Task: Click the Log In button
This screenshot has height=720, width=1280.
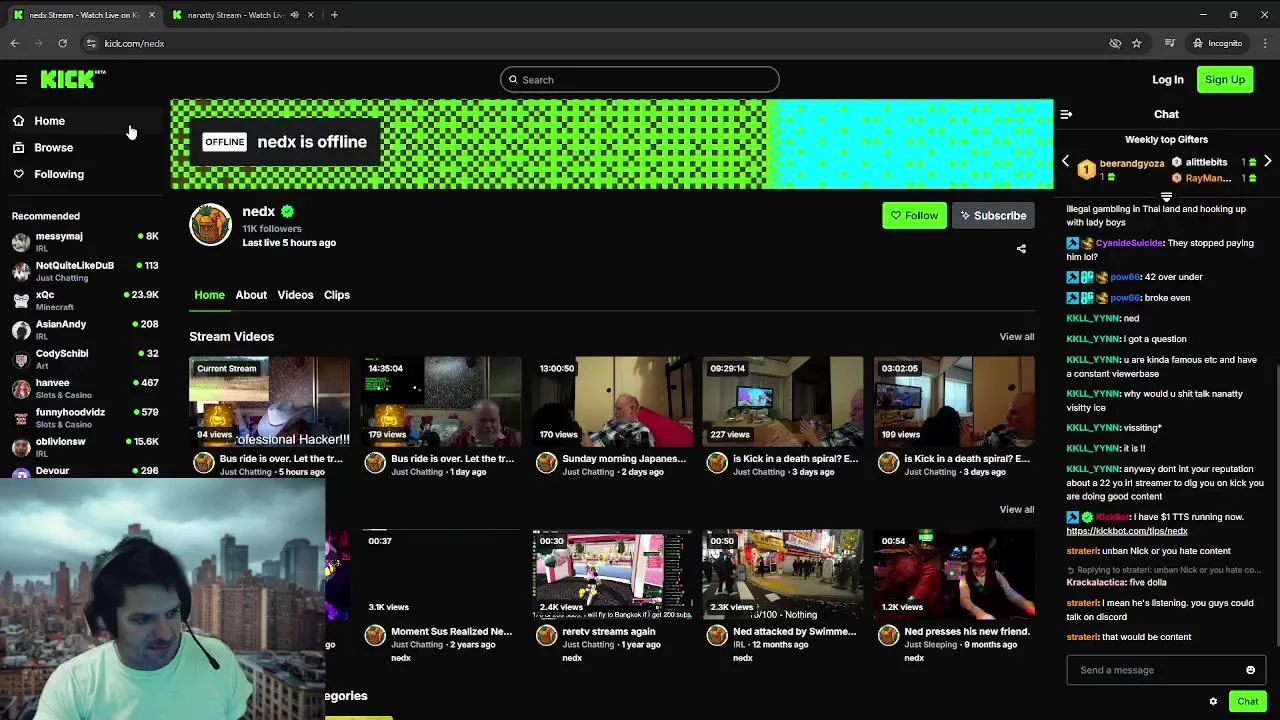Action: (x=1167, y=80)
